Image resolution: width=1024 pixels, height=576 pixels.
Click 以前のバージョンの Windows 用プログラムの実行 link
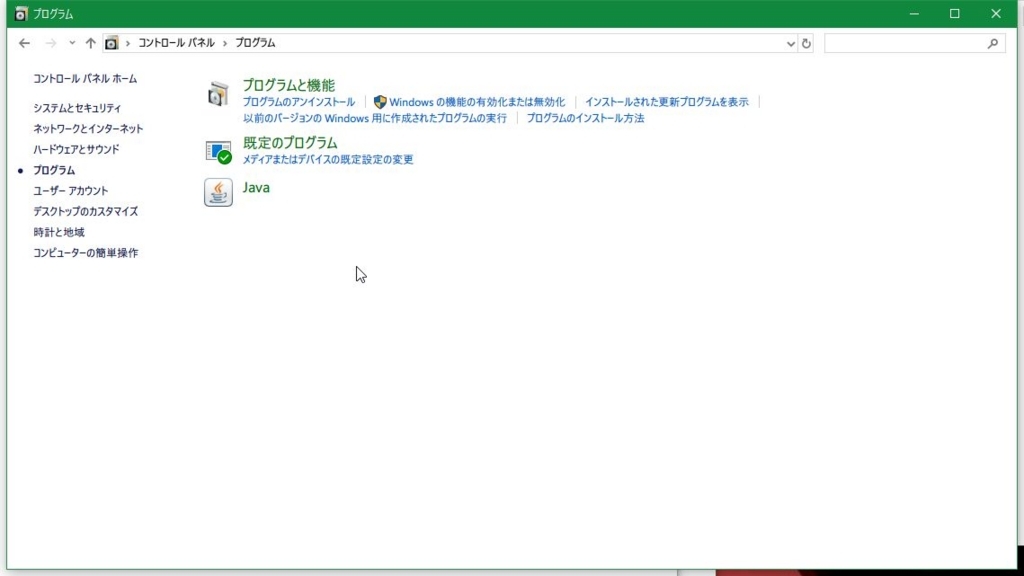[375, 118]
